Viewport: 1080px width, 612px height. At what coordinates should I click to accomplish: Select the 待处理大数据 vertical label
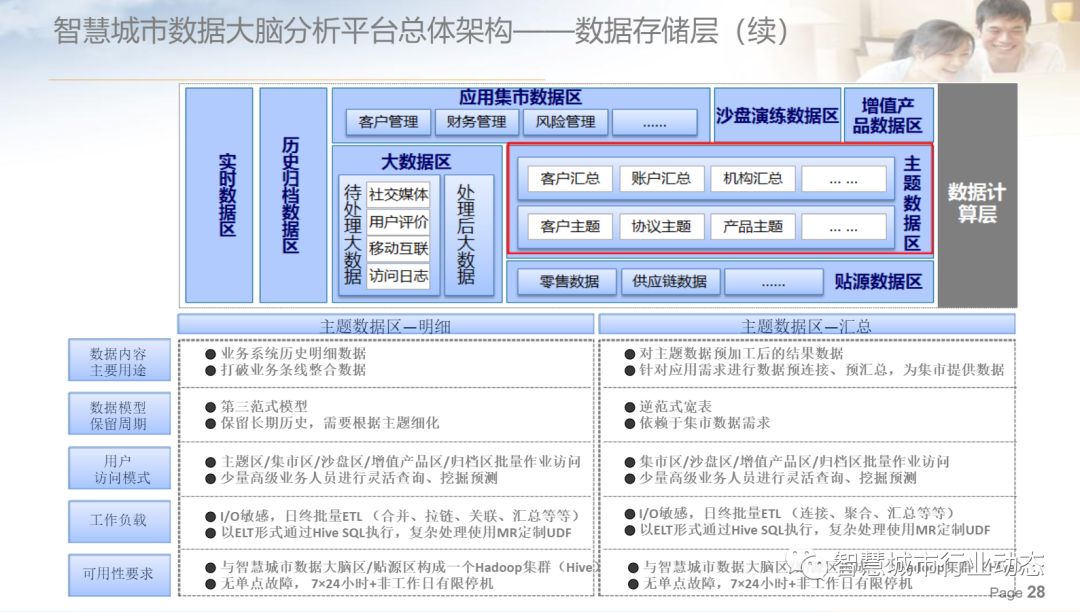point(352,234)
